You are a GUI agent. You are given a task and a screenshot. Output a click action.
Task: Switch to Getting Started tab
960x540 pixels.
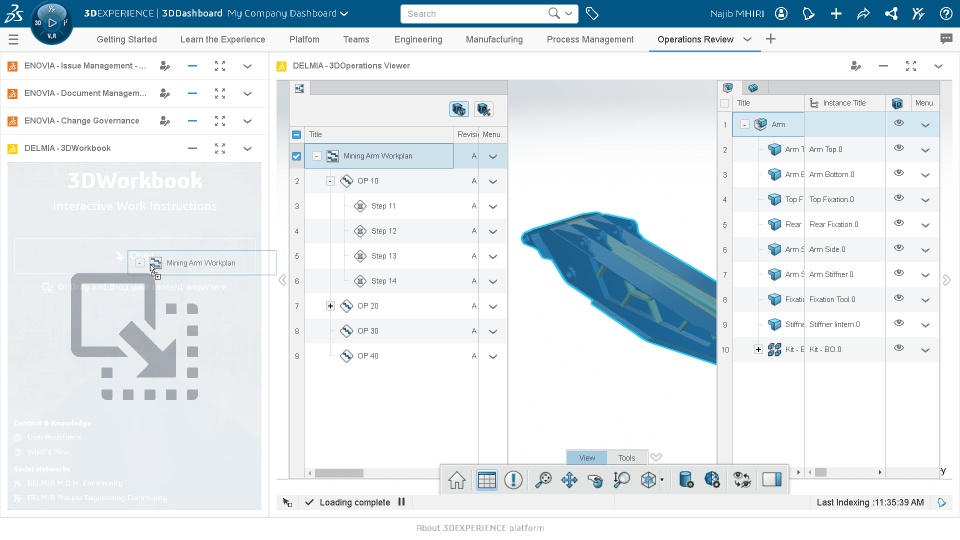127,39
